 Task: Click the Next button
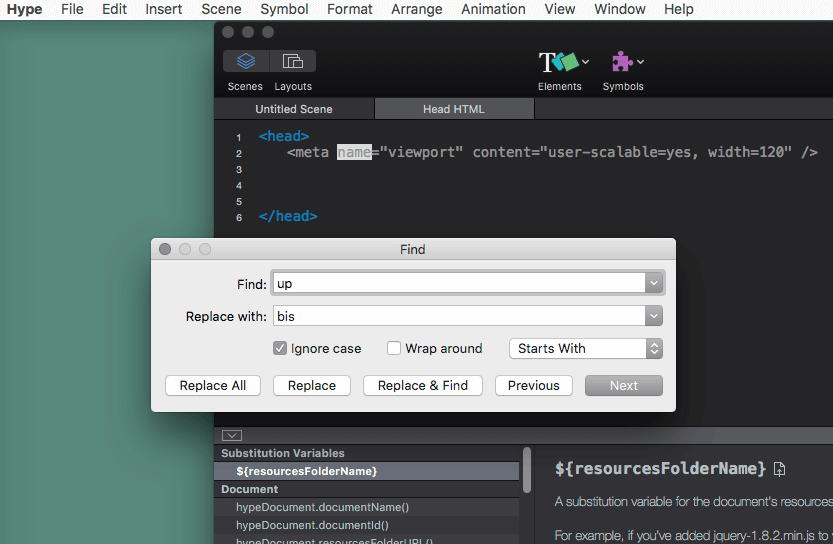(624, 386)
